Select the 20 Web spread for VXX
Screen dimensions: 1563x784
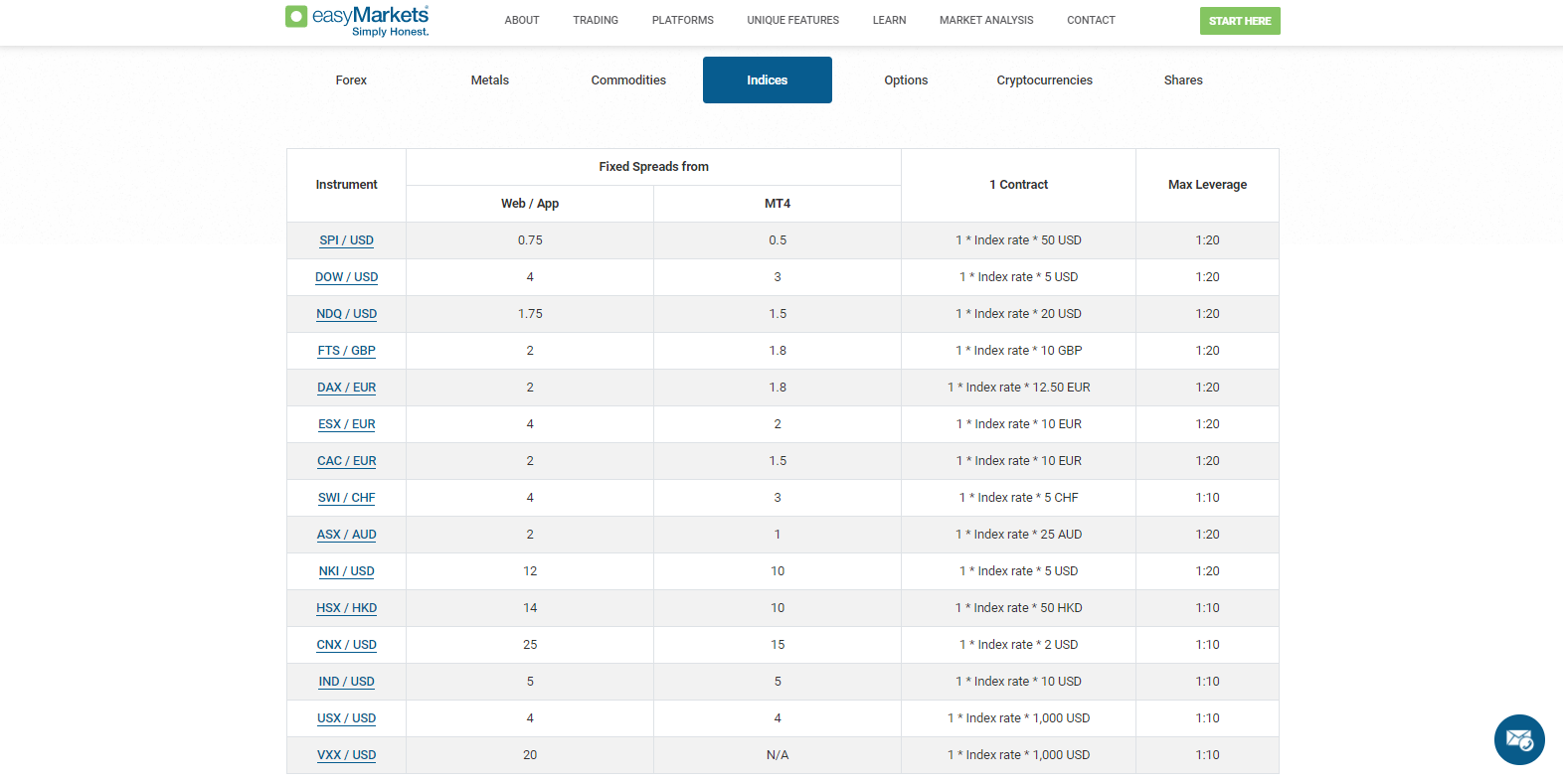(x=530, y=755)
